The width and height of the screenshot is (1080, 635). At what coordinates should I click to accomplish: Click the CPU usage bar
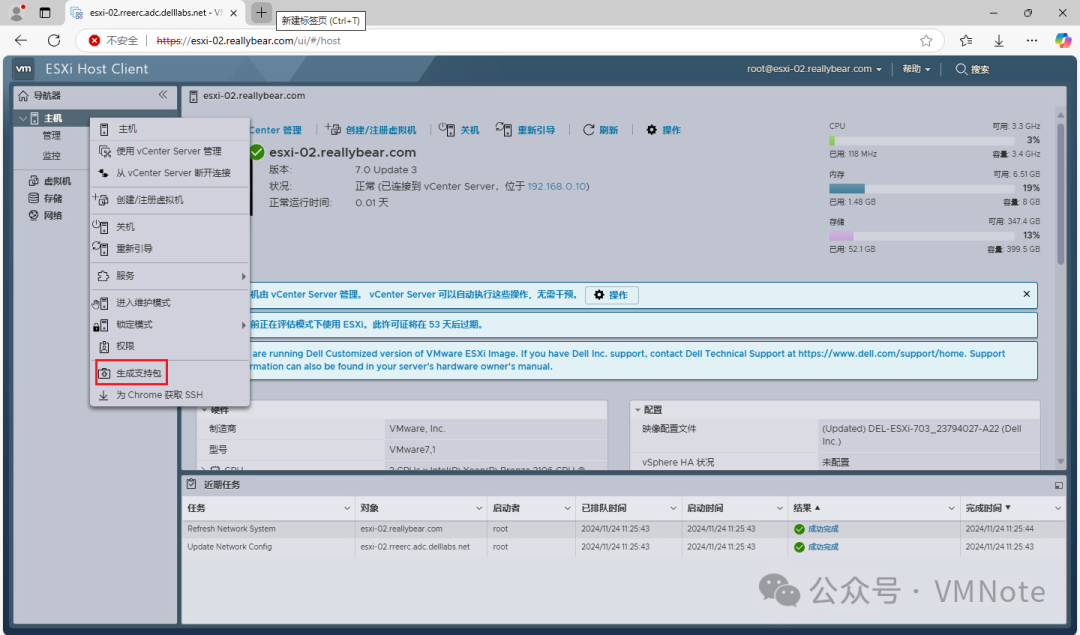(x=921, y=140)
